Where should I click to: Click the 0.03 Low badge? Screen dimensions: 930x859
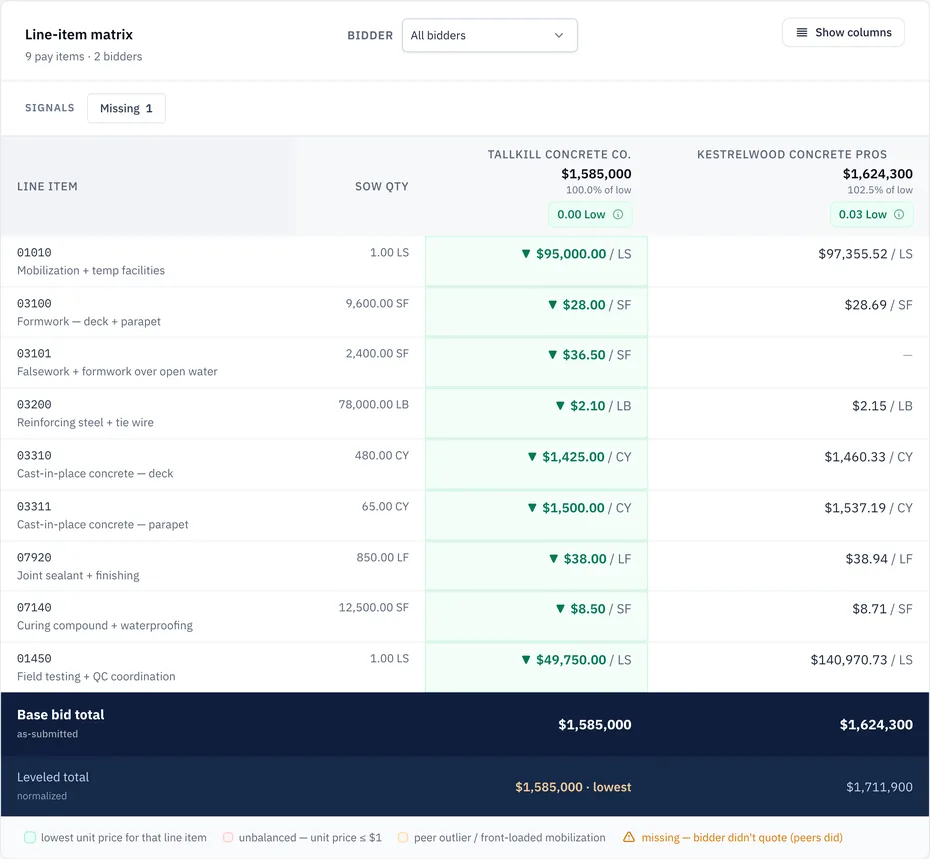point(871,214)
